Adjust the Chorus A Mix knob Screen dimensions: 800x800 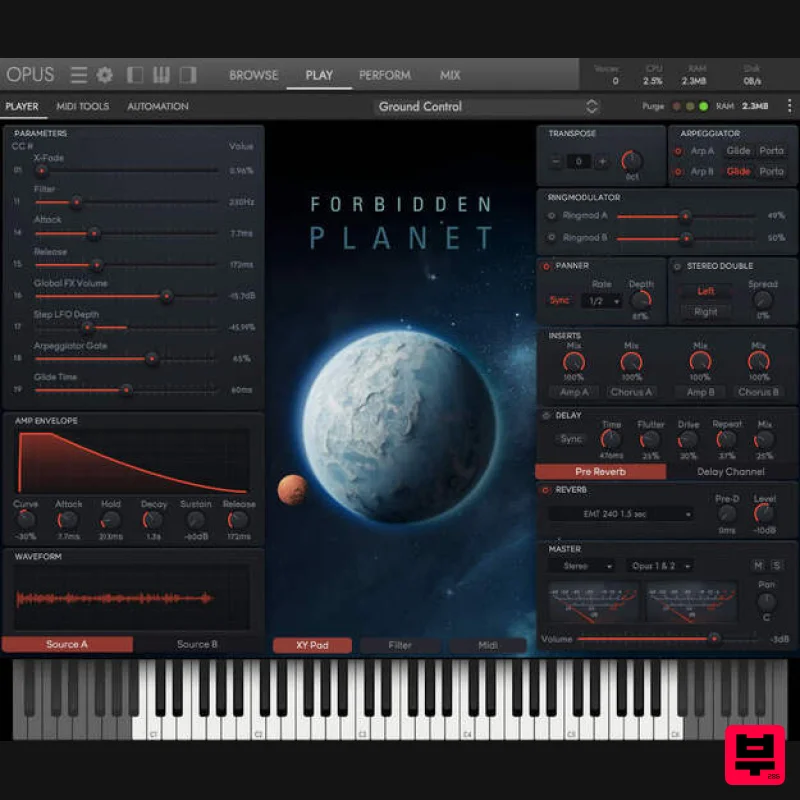631,363
